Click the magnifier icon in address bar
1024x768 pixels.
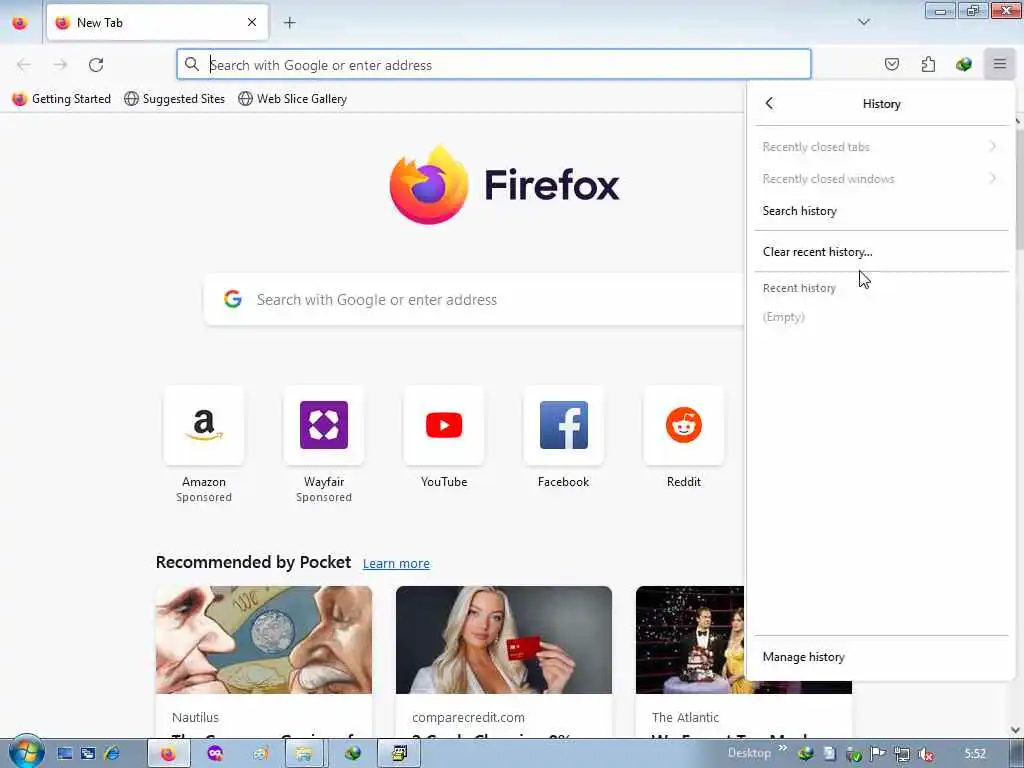(x=191, y=64)
